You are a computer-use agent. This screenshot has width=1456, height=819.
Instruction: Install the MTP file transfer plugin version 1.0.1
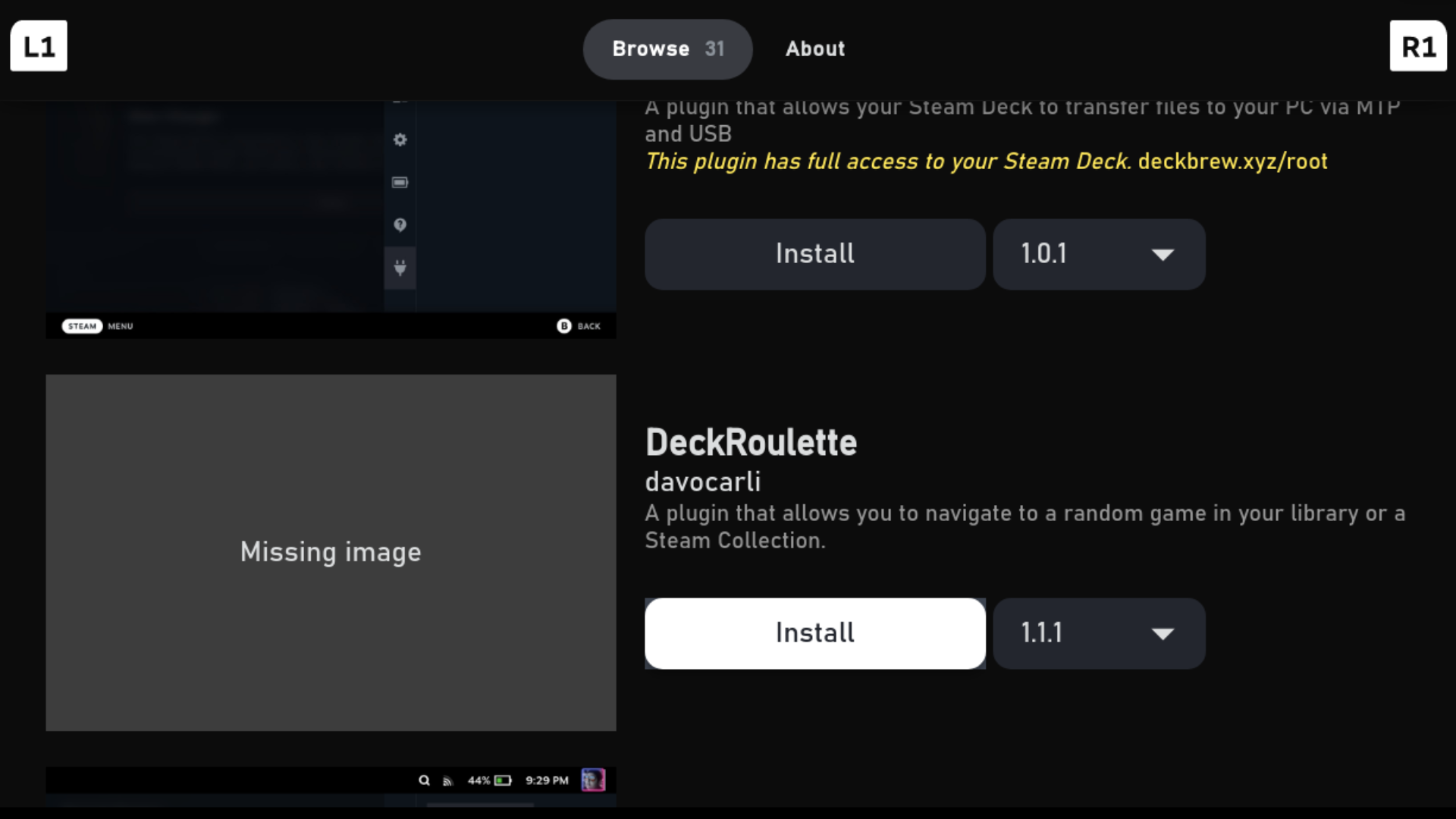point(814,254)
